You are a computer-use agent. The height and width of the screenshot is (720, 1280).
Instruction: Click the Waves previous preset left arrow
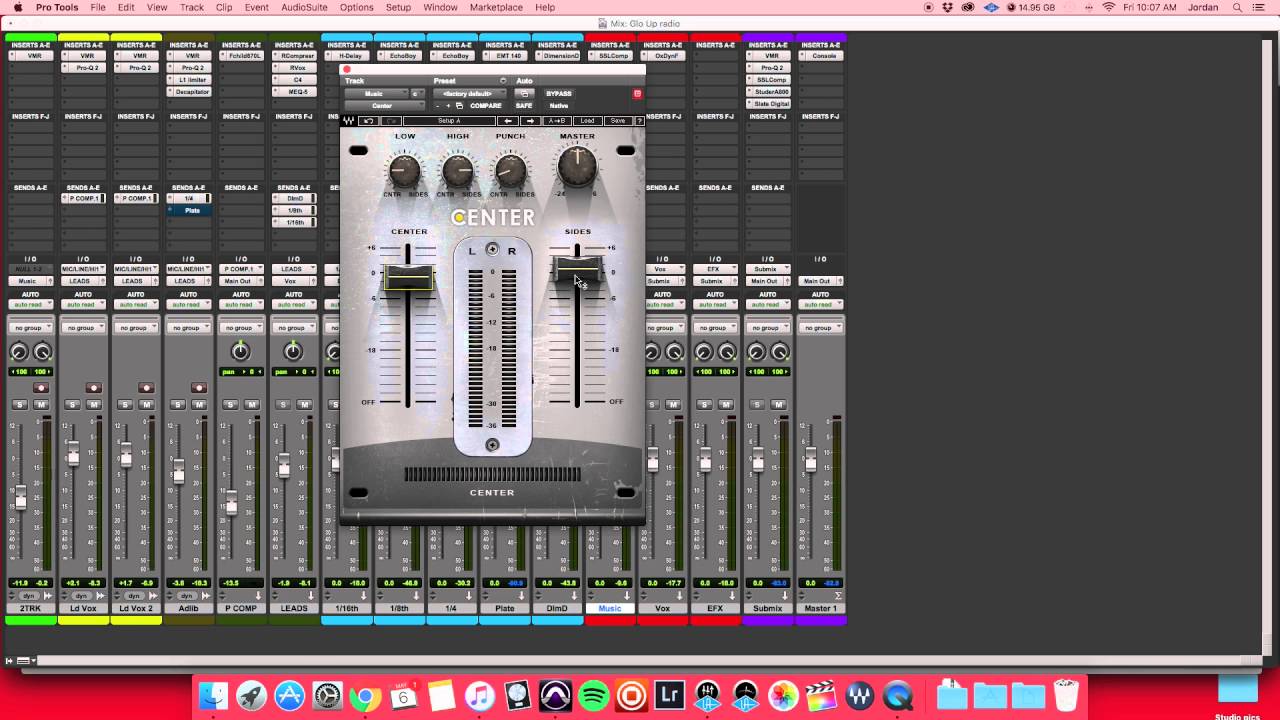click(508, 121)
